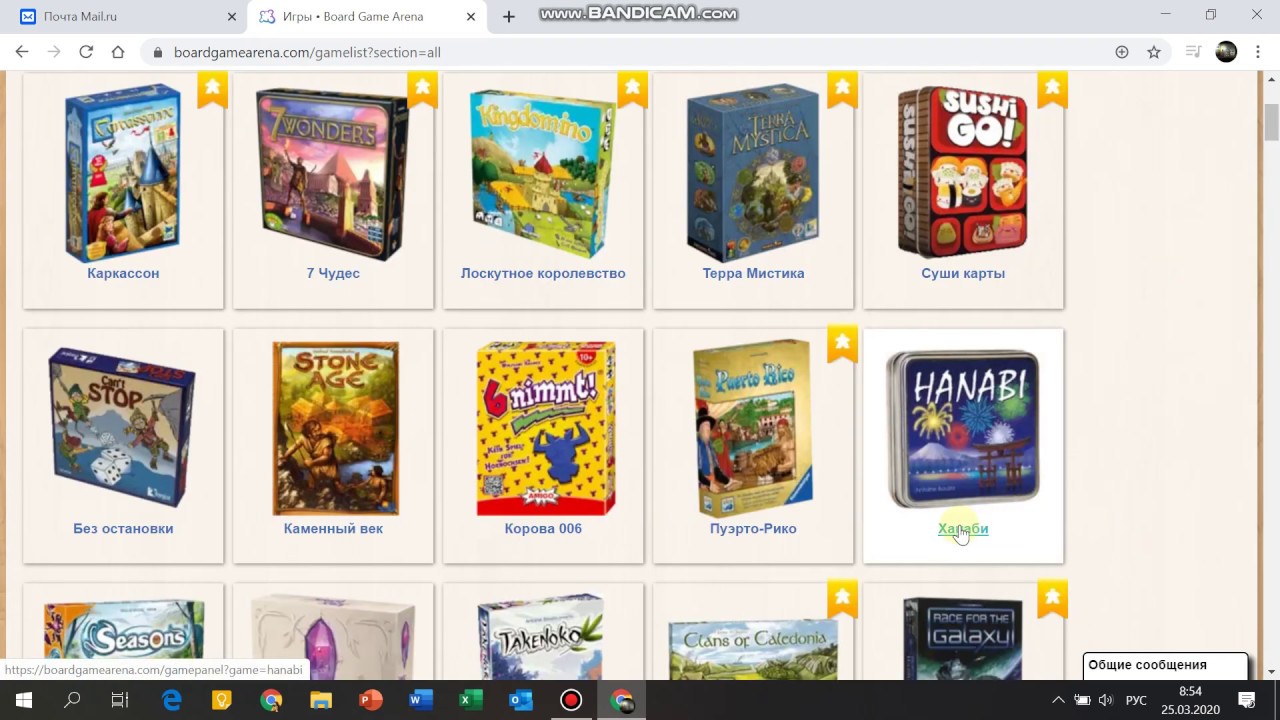Open a new browser tab
Image resolution: width=1280 pixels, height=720 pixels.
click(x=509, y=16)
